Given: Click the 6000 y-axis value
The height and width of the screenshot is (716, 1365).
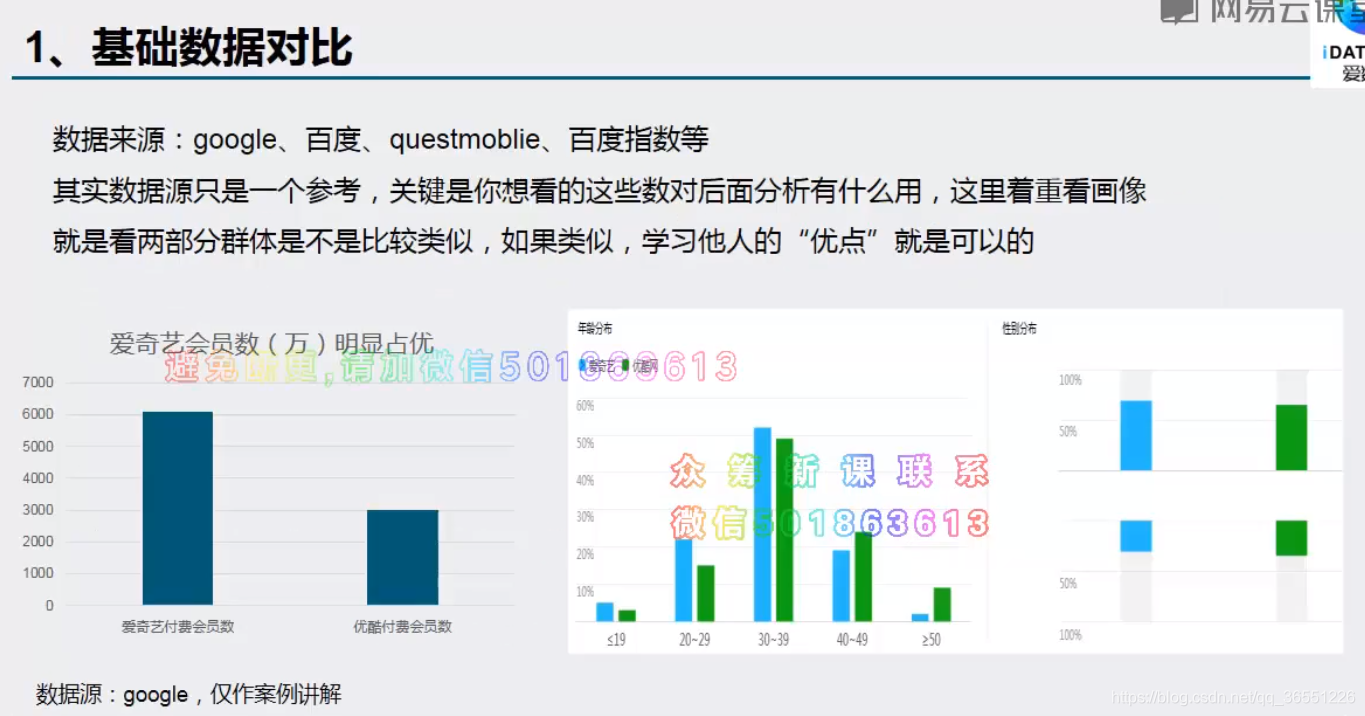Looking at the screenshot, I should click(37, 414).
